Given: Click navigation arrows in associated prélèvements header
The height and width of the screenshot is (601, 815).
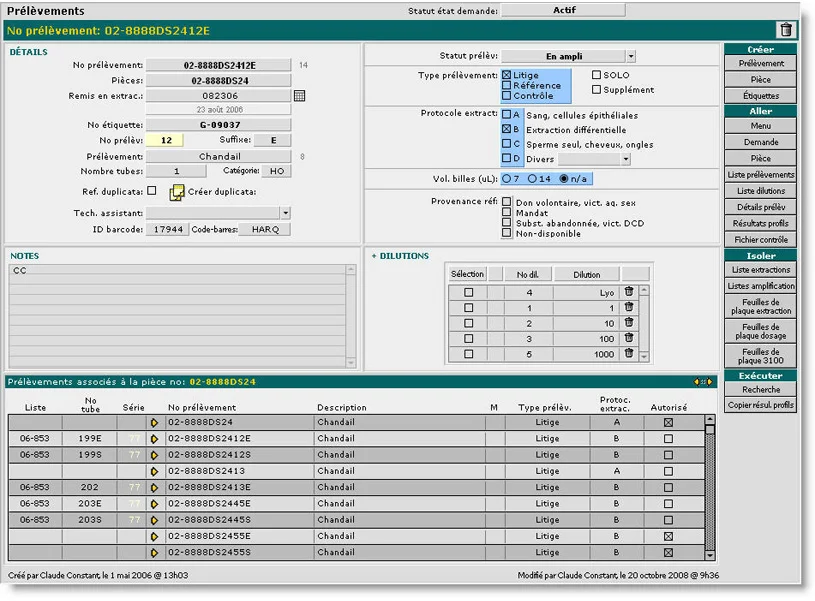Looking at the screenshot, I should [703, 382].
